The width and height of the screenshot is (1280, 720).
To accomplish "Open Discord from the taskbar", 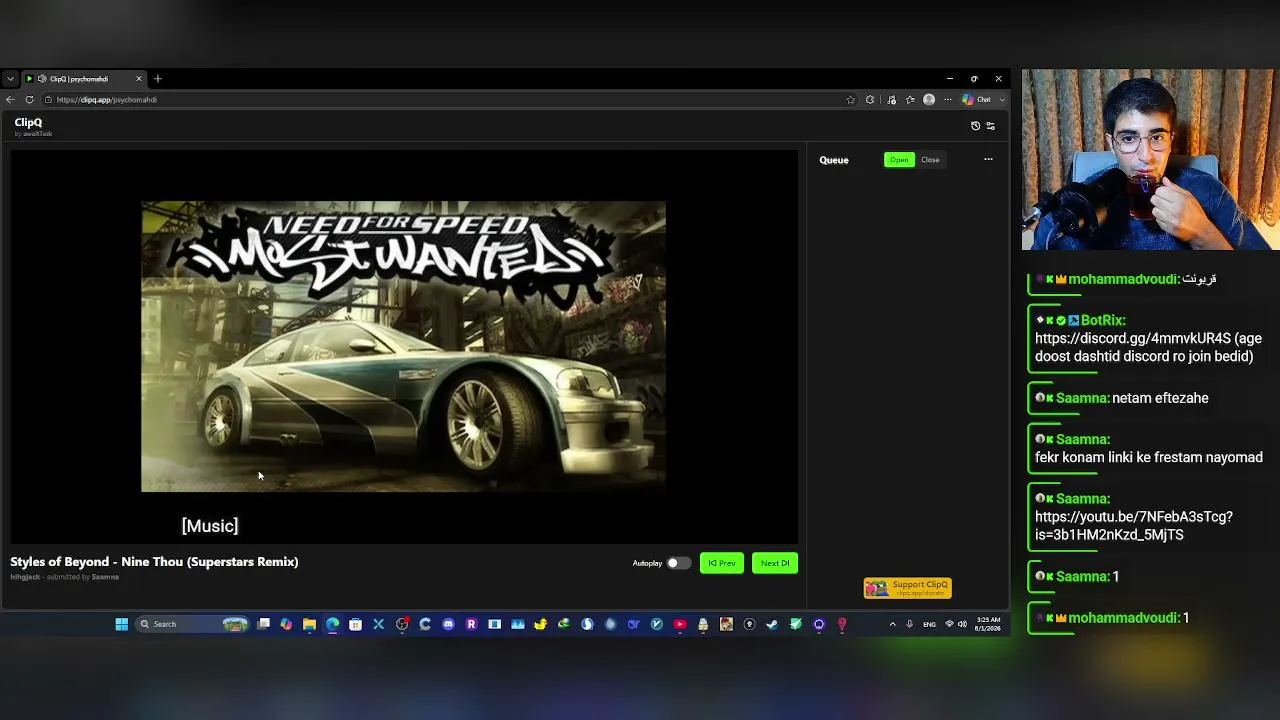I will pos(448,624).
